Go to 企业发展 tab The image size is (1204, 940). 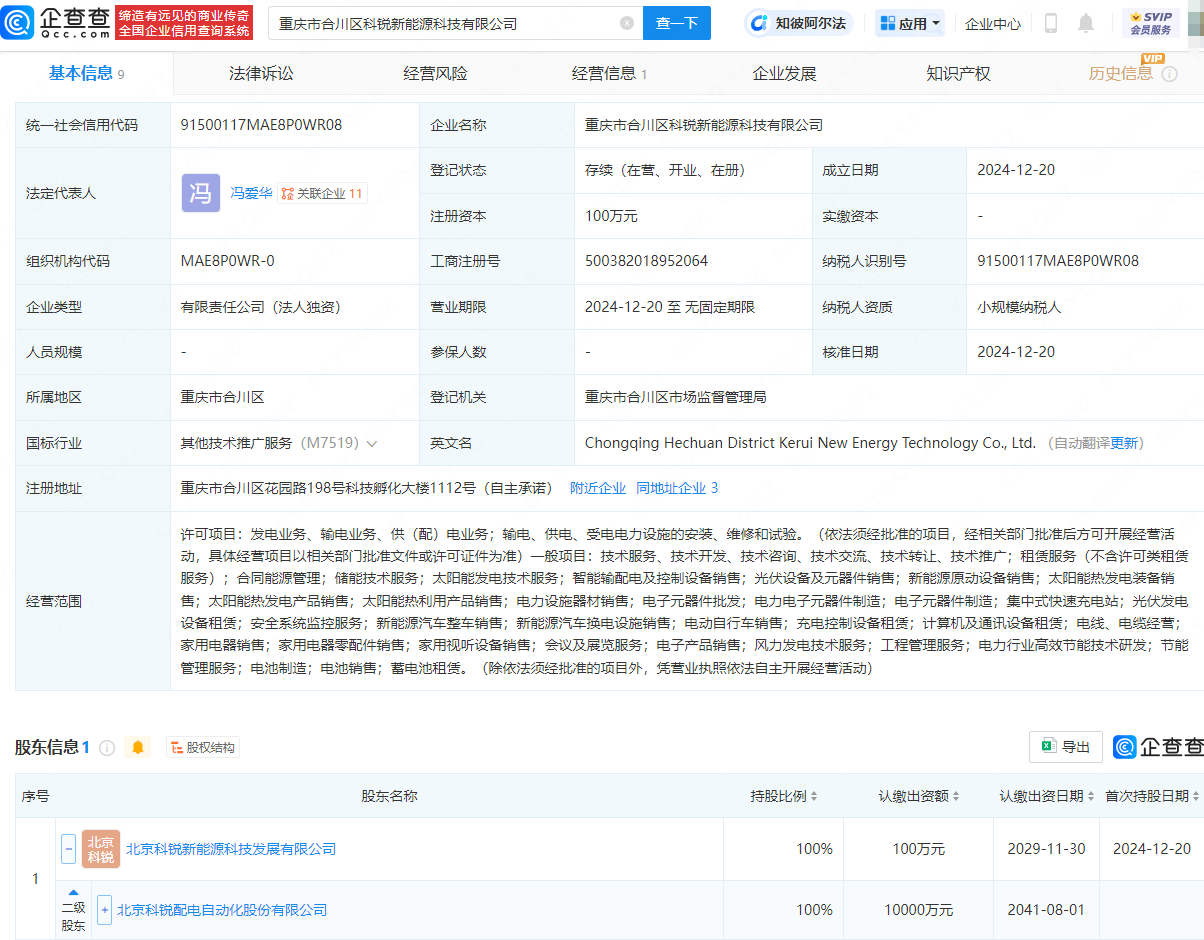(784, 73)
